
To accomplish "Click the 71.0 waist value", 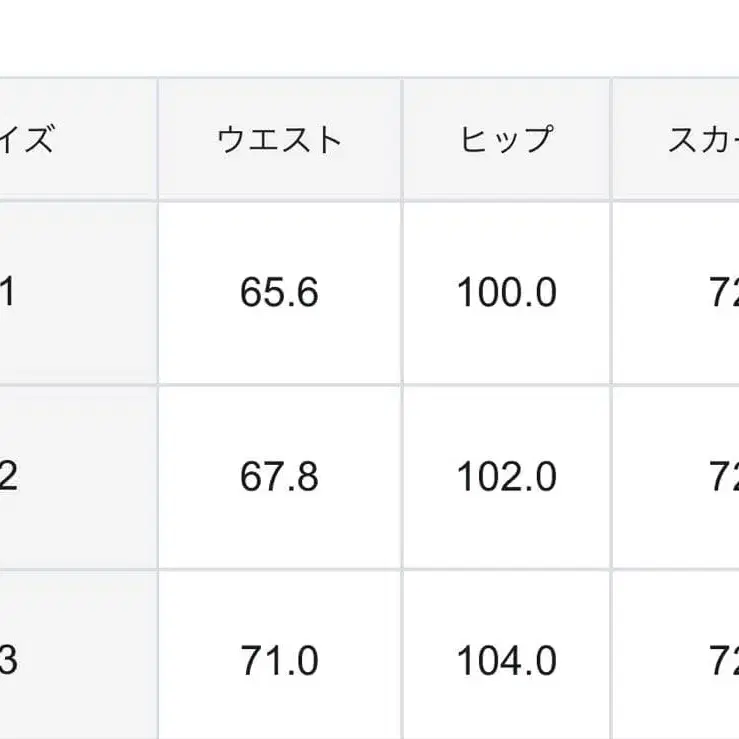I will [x=279, y=661].
